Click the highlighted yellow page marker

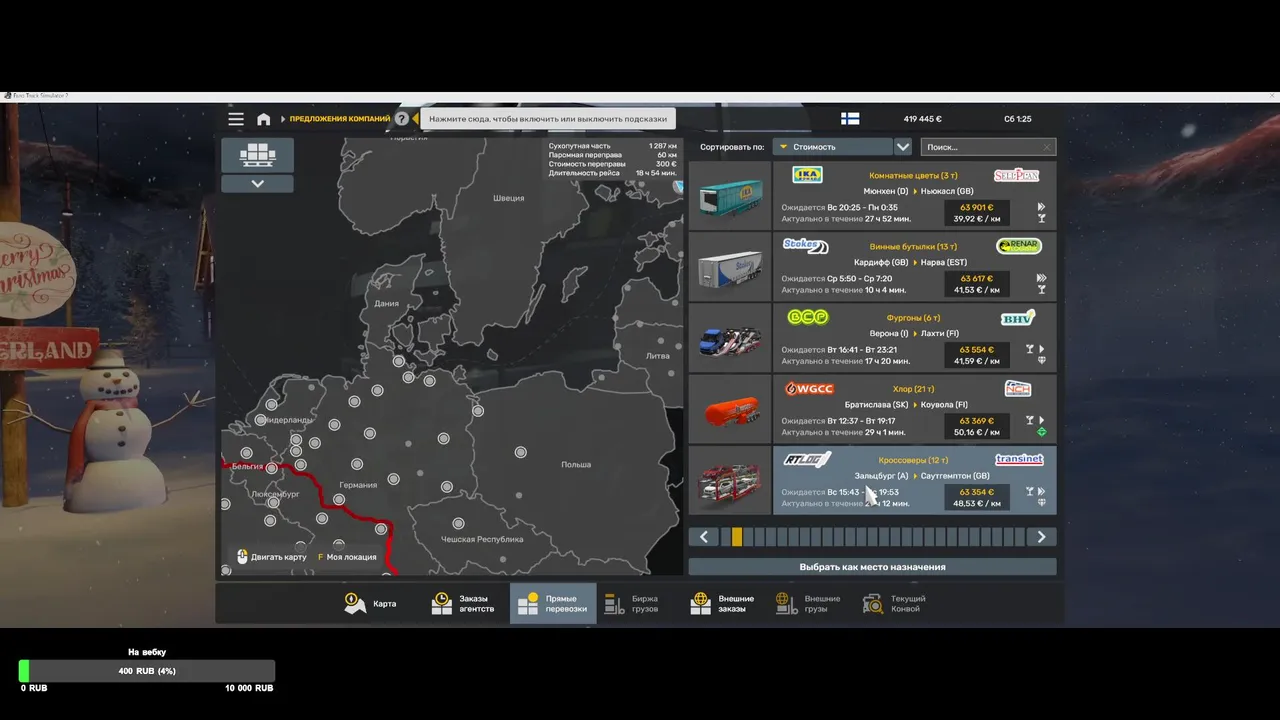click(x=737, y=537)
